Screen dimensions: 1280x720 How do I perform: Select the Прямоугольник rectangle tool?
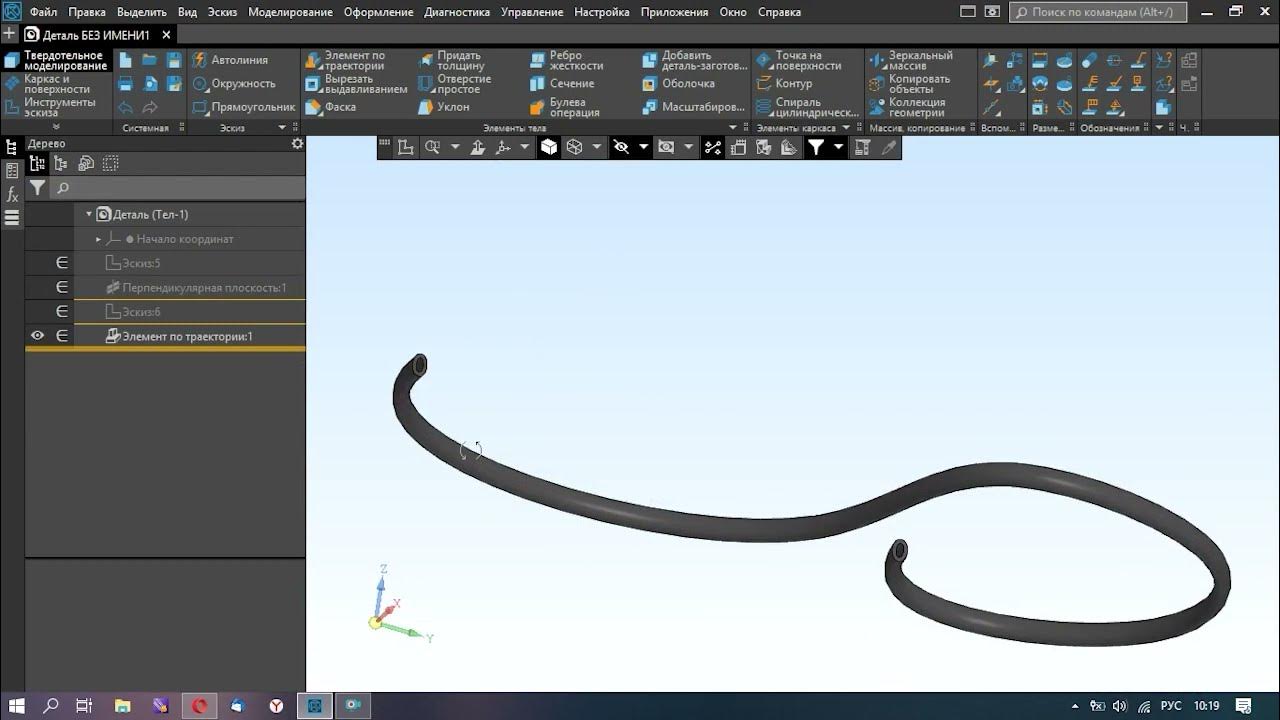click(244, 106)
